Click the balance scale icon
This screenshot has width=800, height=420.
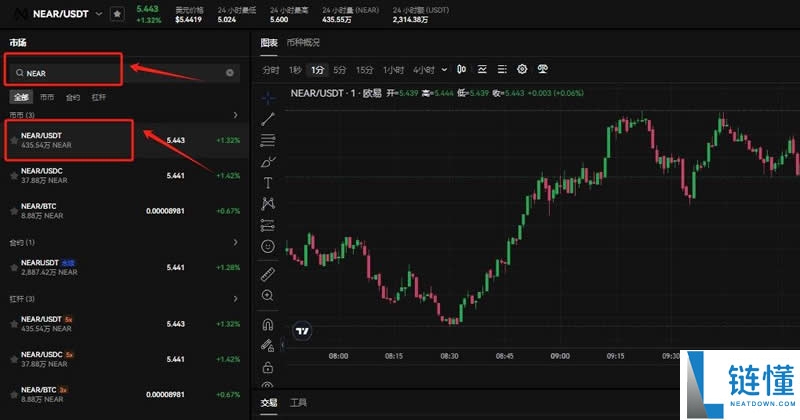point(542,69)
